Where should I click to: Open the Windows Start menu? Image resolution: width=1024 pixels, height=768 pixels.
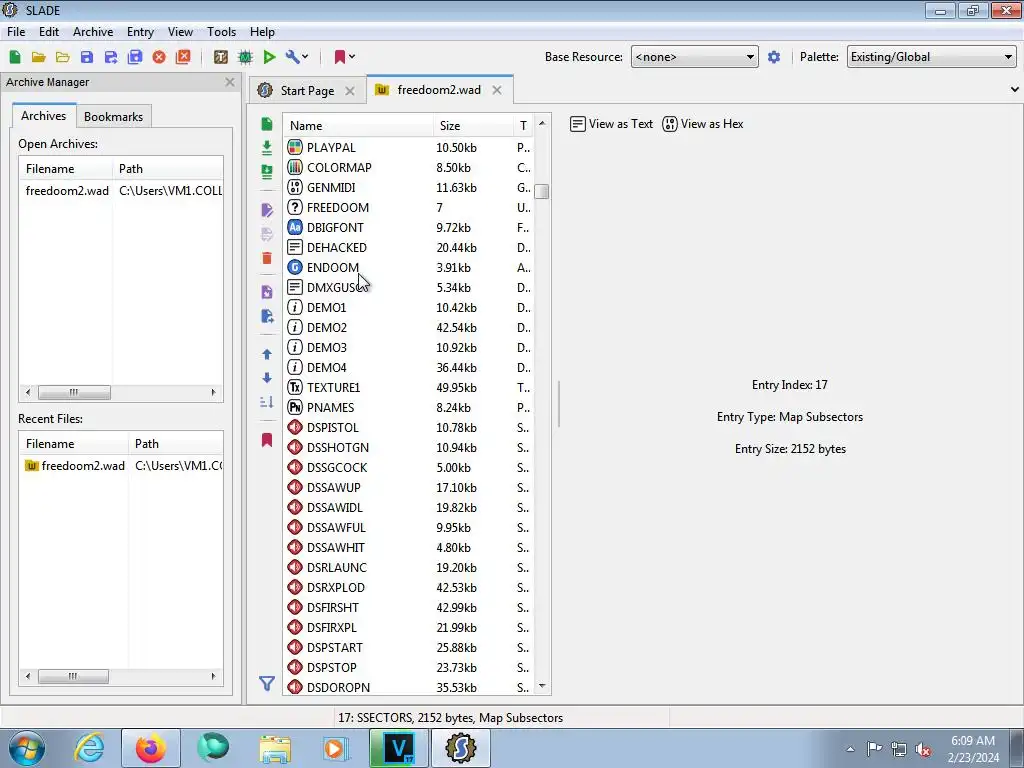pyautogui.click(x=27, y=748)
